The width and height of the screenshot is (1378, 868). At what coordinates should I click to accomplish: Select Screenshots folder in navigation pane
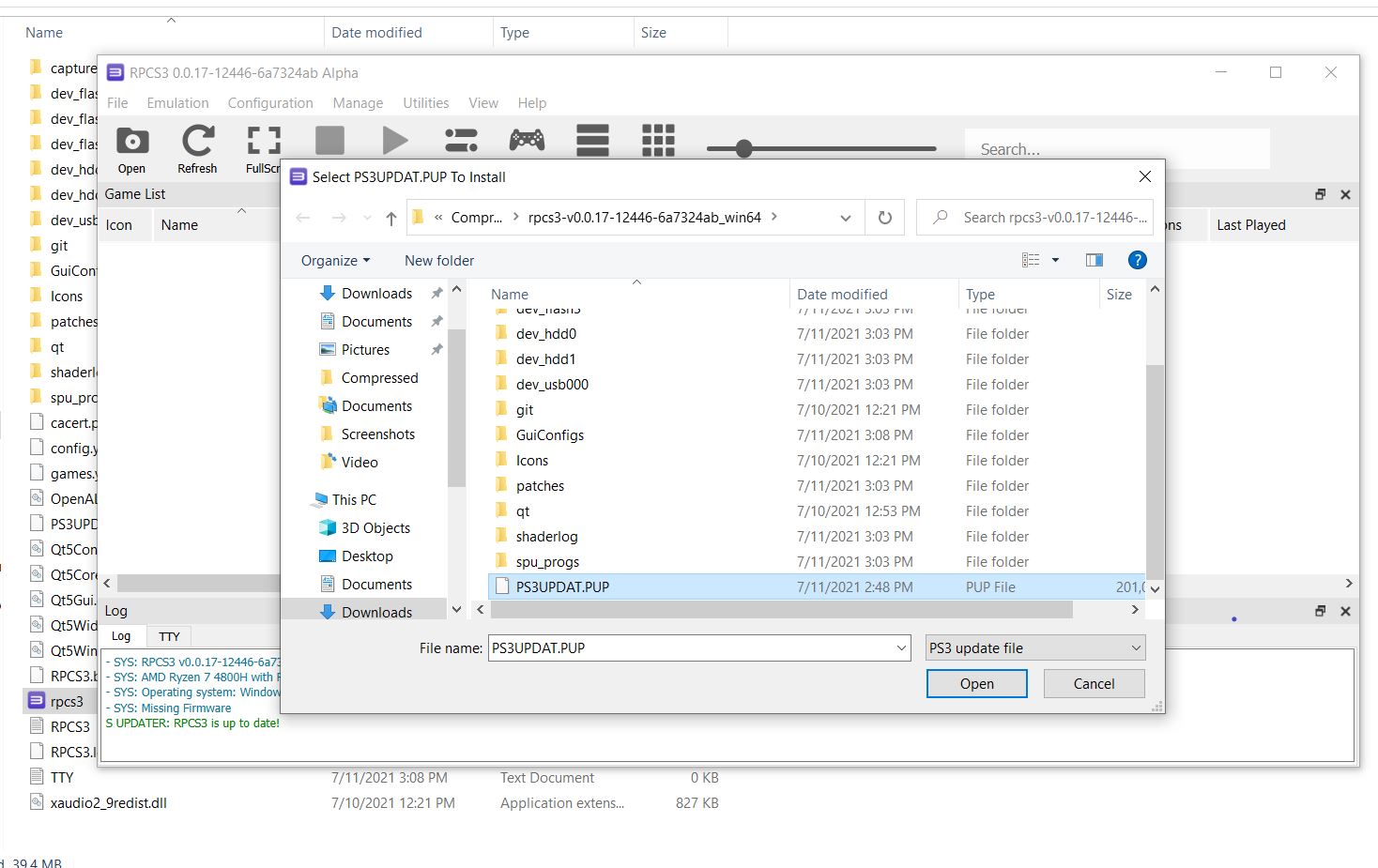tap(377, 434)
